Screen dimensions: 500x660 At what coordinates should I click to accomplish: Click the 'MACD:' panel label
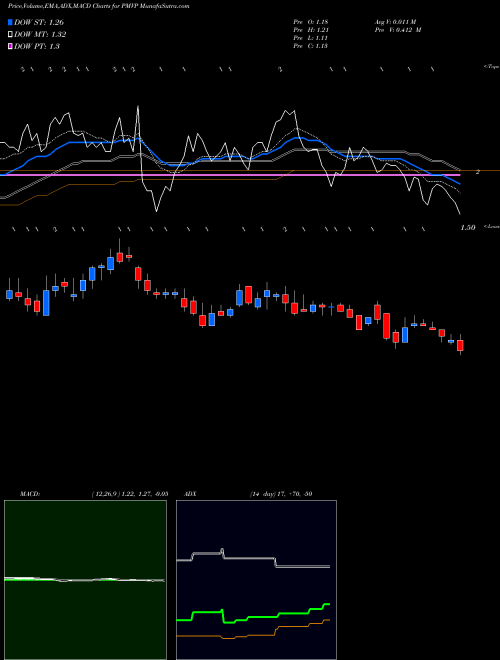click(x=30, y=494)
